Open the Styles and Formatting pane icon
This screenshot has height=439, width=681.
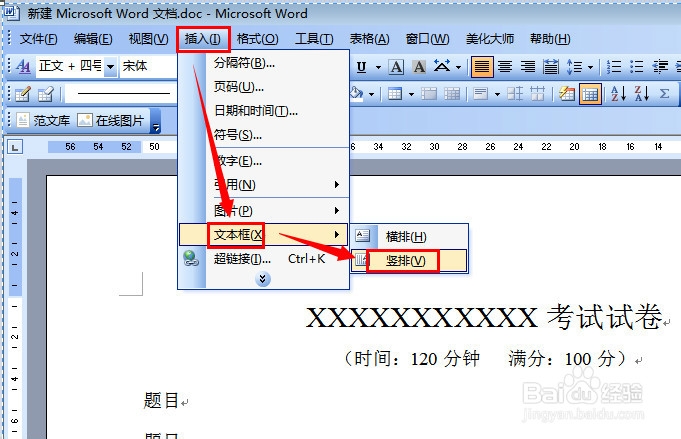click(x=23, y=67)
